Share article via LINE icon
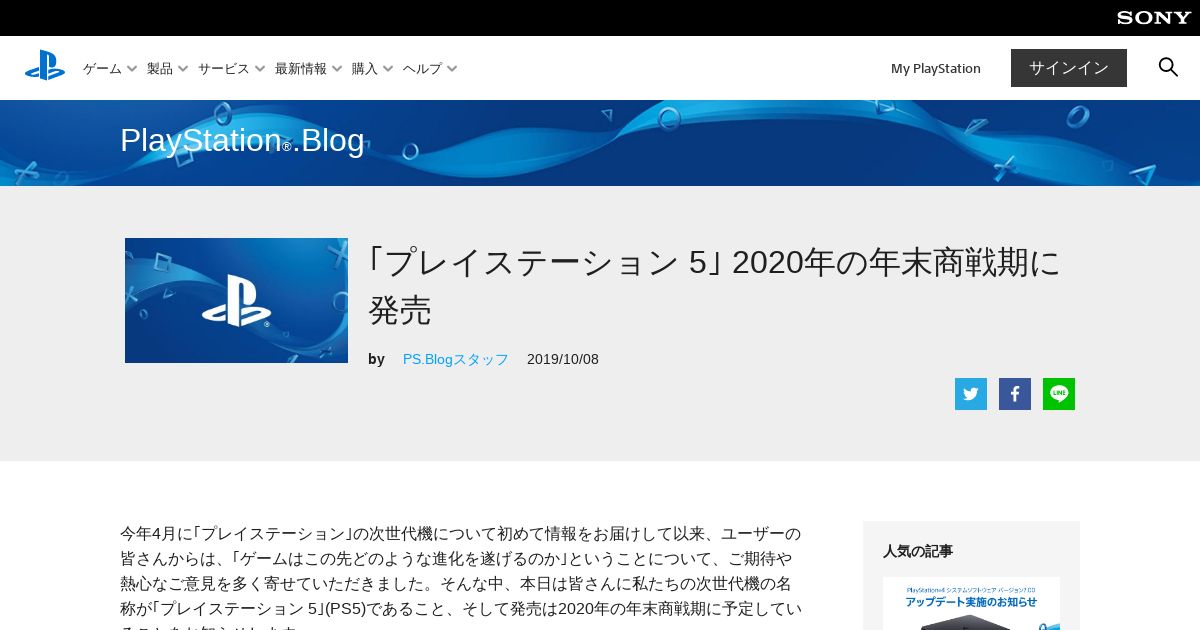Screen dimensions: 1200x630 coord(1059,394)
